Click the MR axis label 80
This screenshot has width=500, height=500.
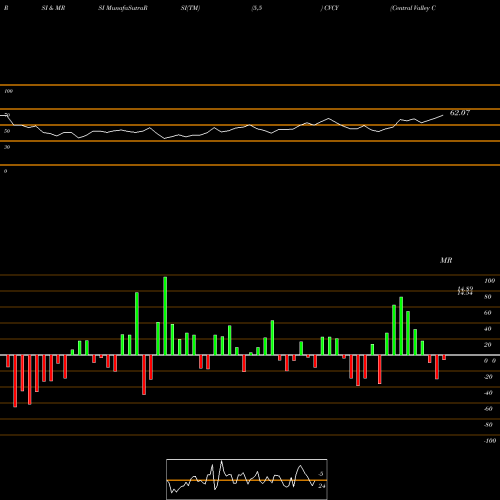click(x=488, y=297)
